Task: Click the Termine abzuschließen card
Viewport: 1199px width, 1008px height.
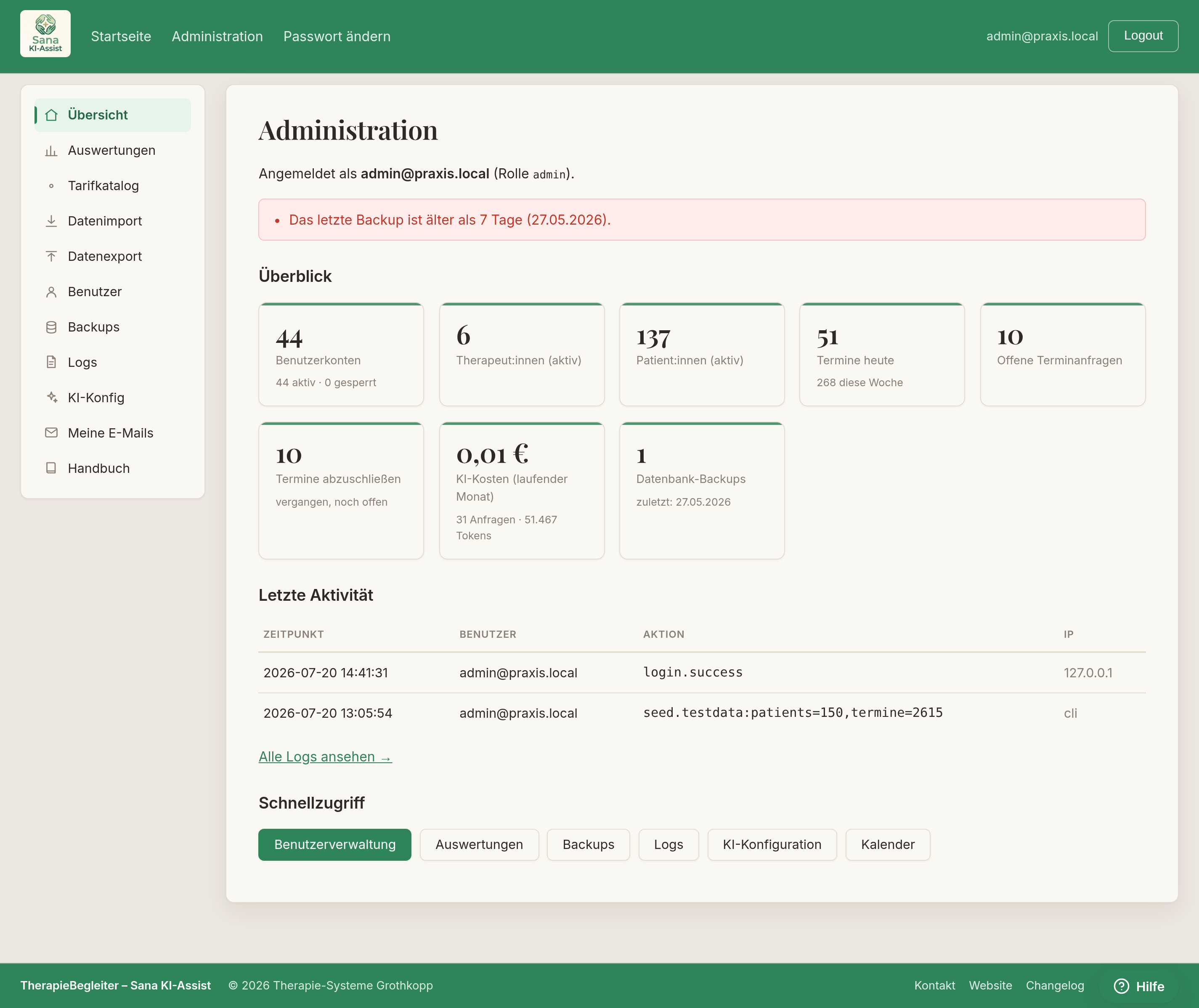Action: coord(341,491)
